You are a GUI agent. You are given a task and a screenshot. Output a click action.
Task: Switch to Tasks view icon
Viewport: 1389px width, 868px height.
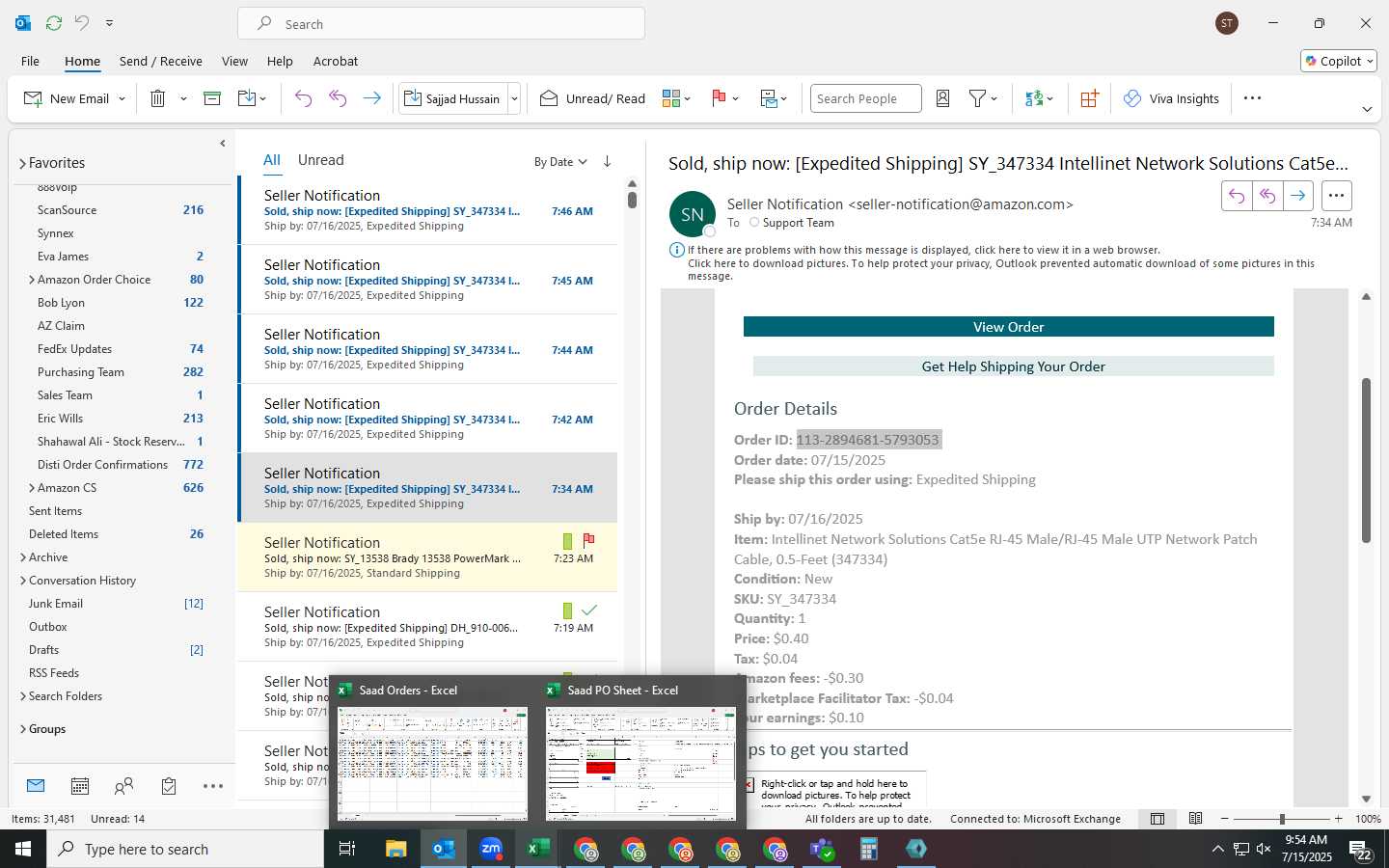pos(169,786)
